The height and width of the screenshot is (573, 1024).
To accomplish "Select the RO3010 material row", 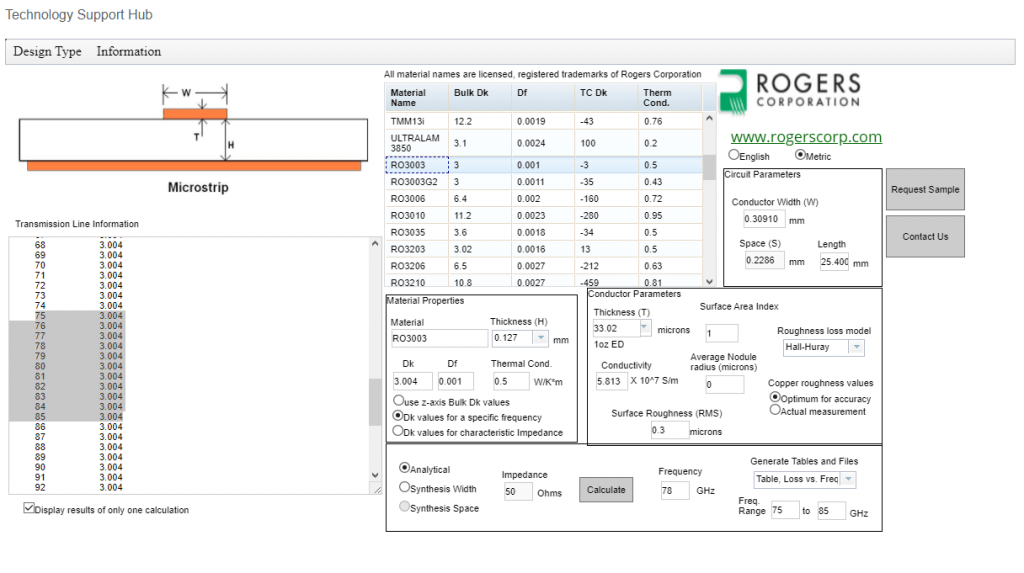I will (544, 216).
